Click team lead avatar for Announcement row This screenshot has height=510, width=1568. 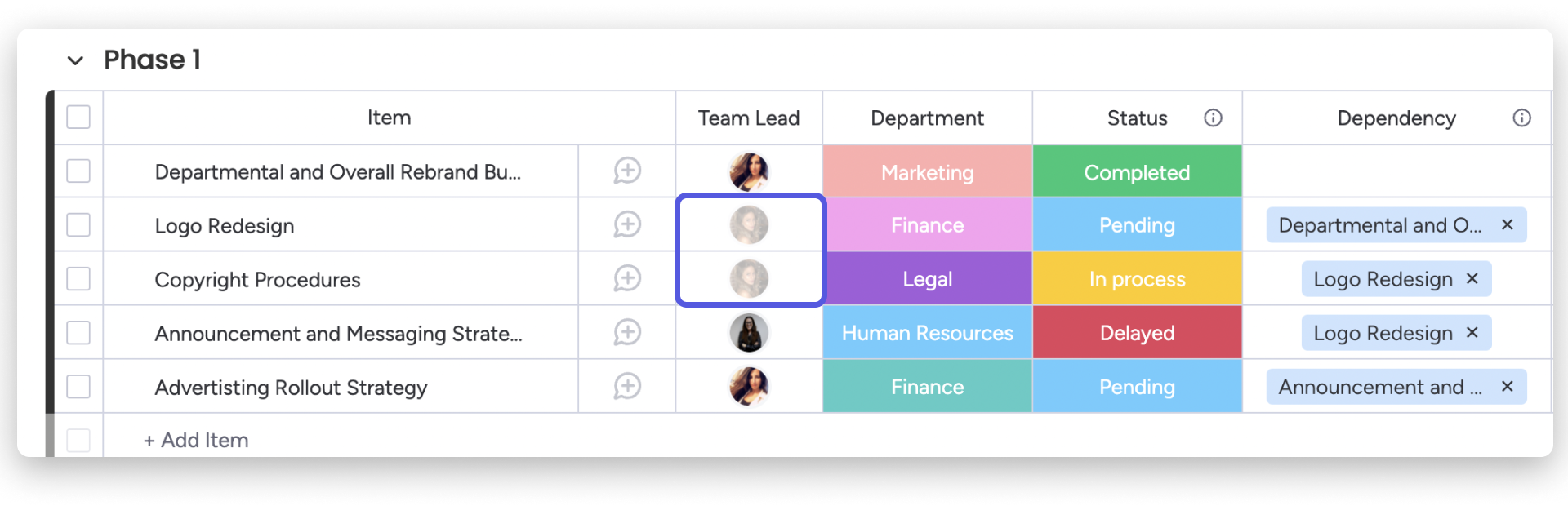point(749,332)
